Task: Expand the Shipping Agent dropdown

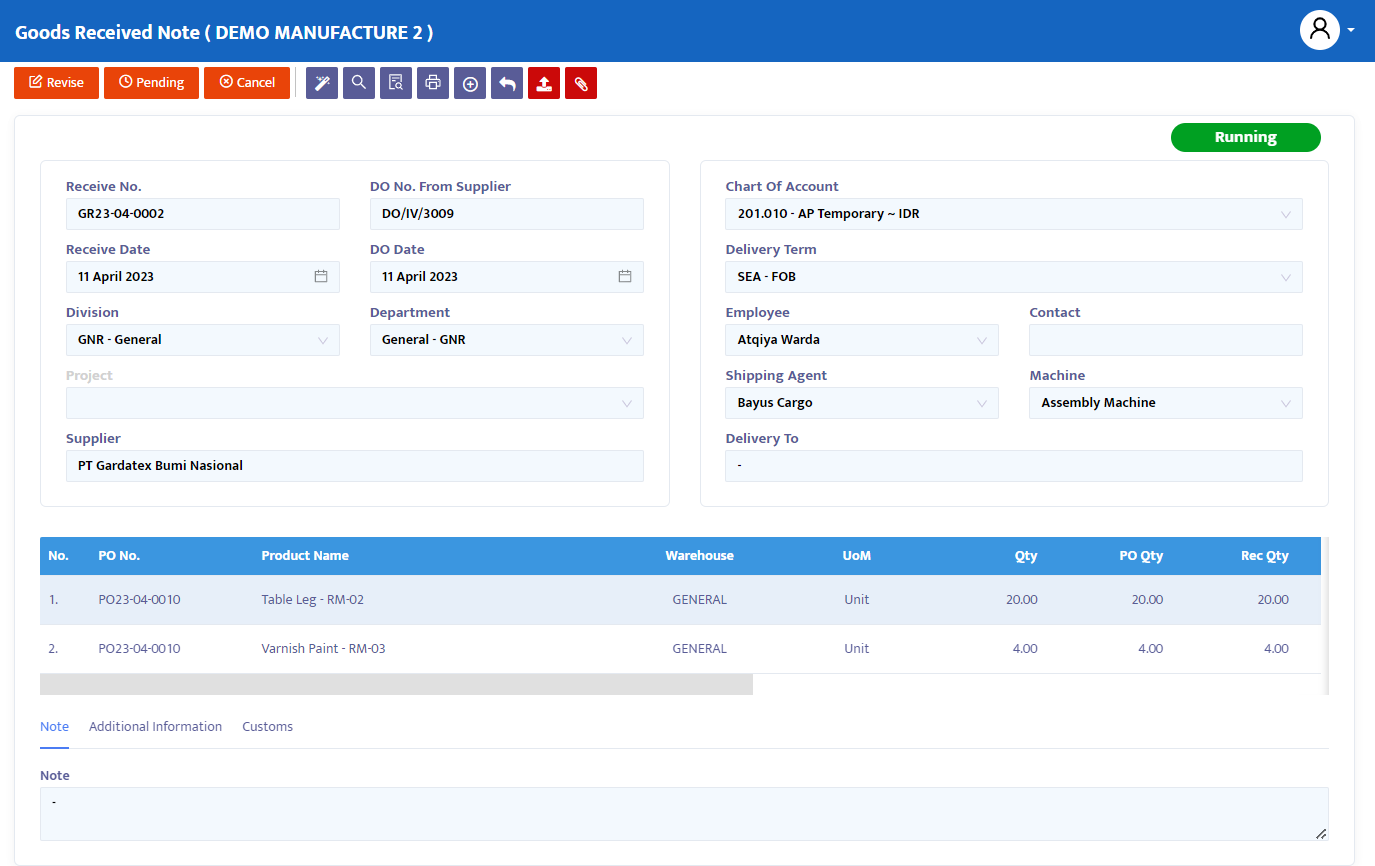Action: 862,403
